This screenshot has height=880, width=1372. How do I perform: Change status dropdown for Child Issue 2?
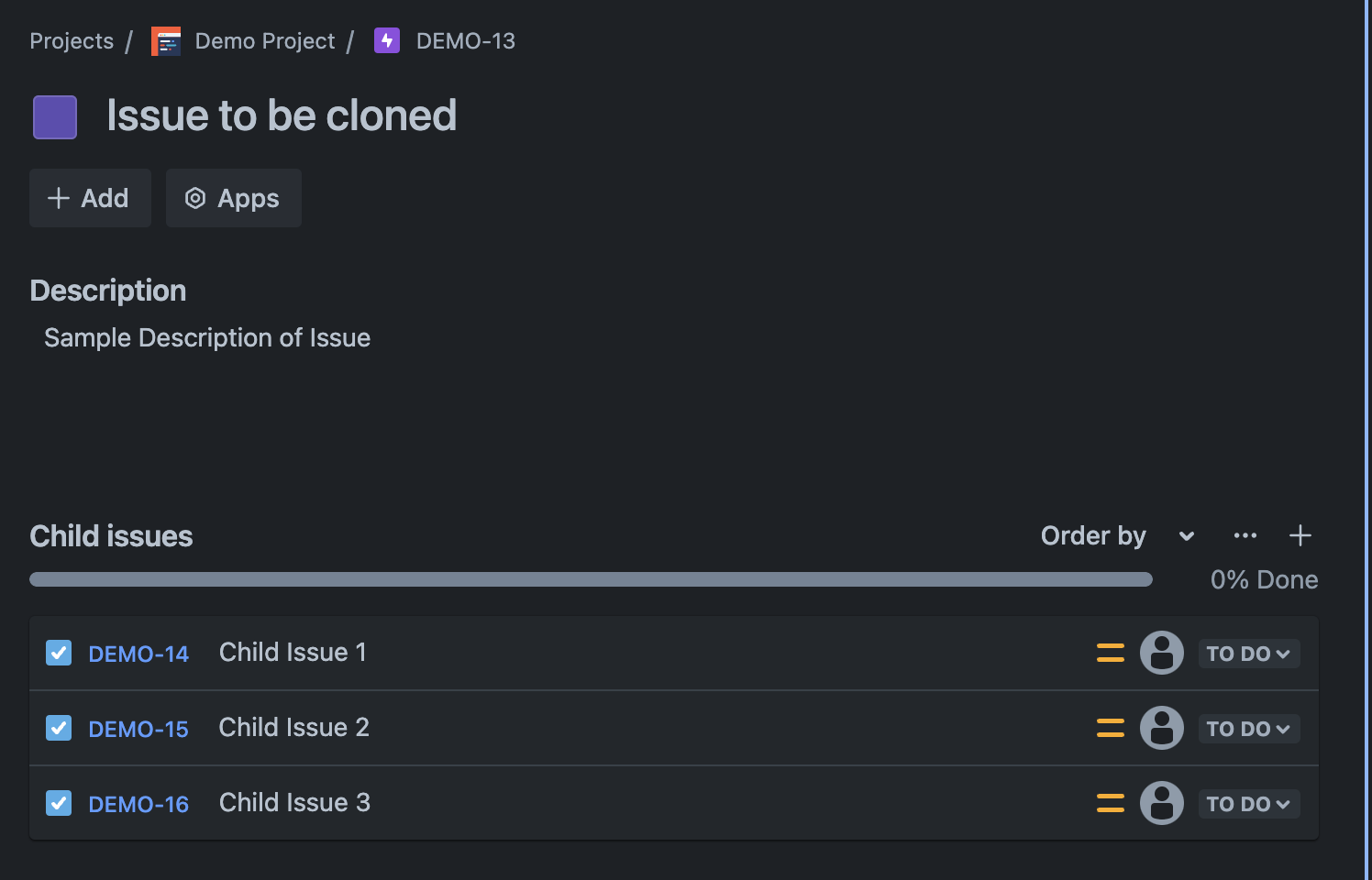[1248, 729]
